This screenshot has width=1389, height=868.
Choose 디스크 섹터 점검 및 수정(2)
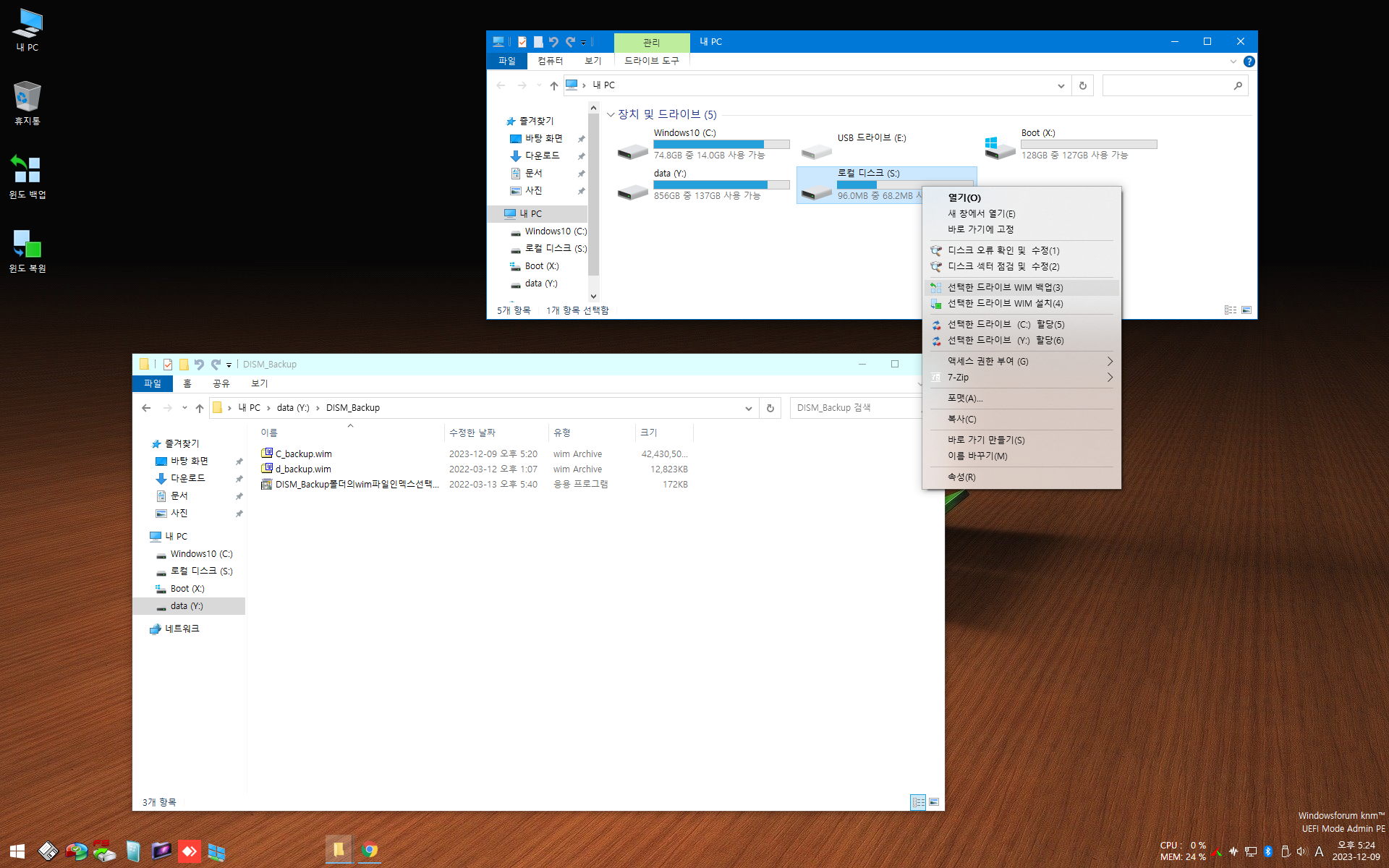tap(1021, 266)
